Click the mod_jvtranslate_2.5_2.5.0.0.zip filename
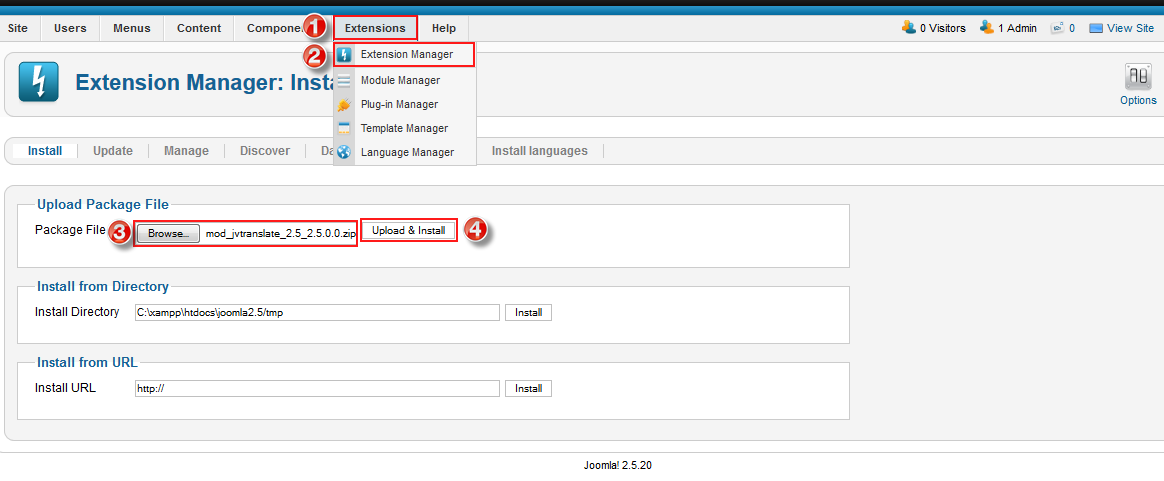This screenshot has height=481, width=1164. click(281, 233)
